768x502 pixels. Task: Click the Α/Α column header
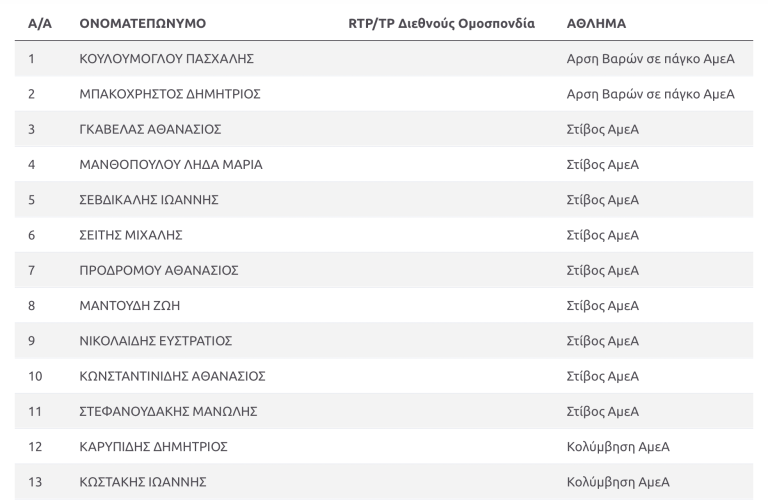coord(40,24)
